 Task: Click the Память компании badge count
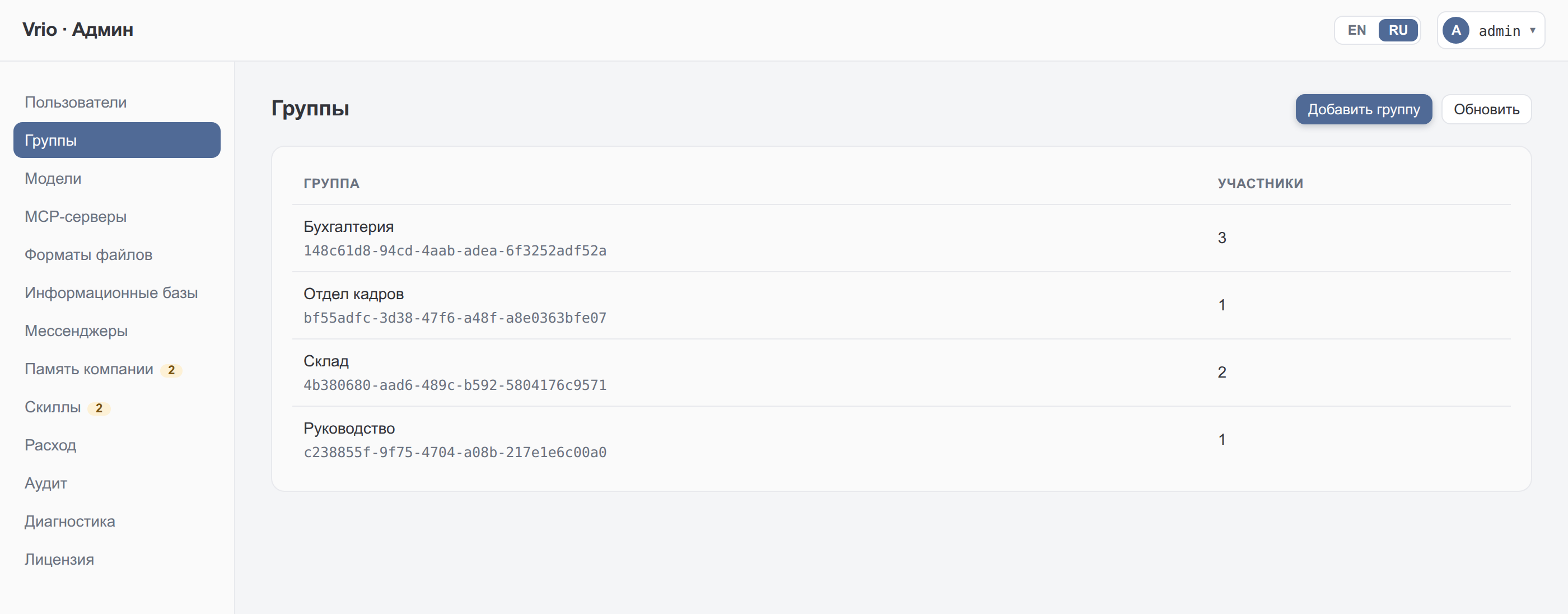(171, 370)
